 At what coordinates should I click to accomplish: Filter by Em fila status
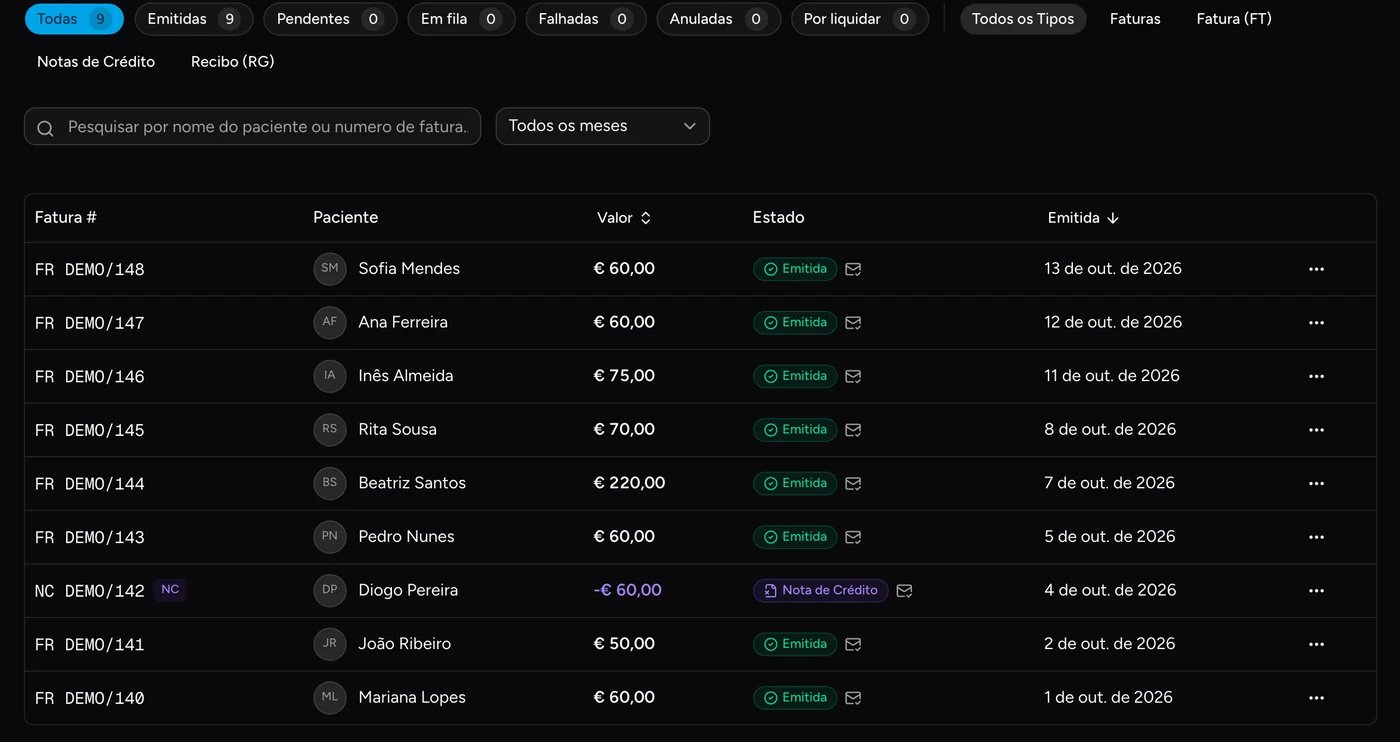[461, 19]
